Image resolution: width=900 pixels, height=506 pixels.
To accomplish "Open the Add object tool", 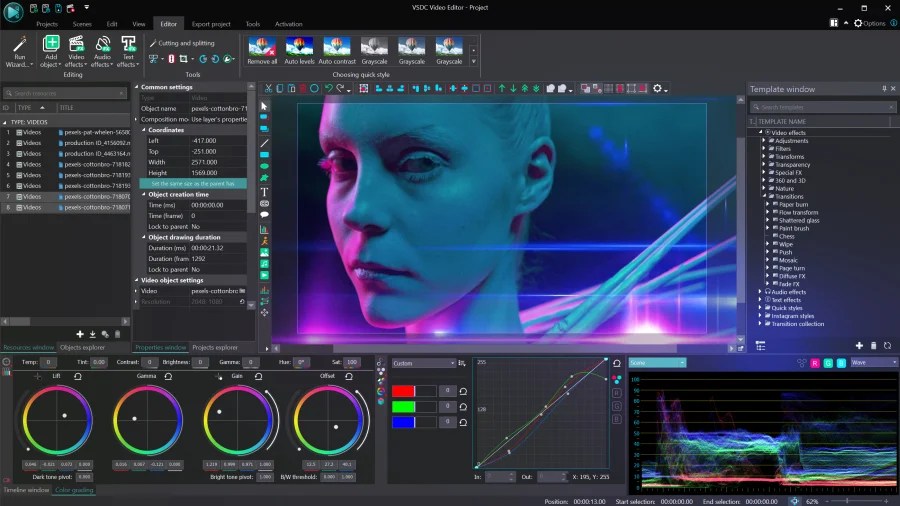I will click(51, 44).
